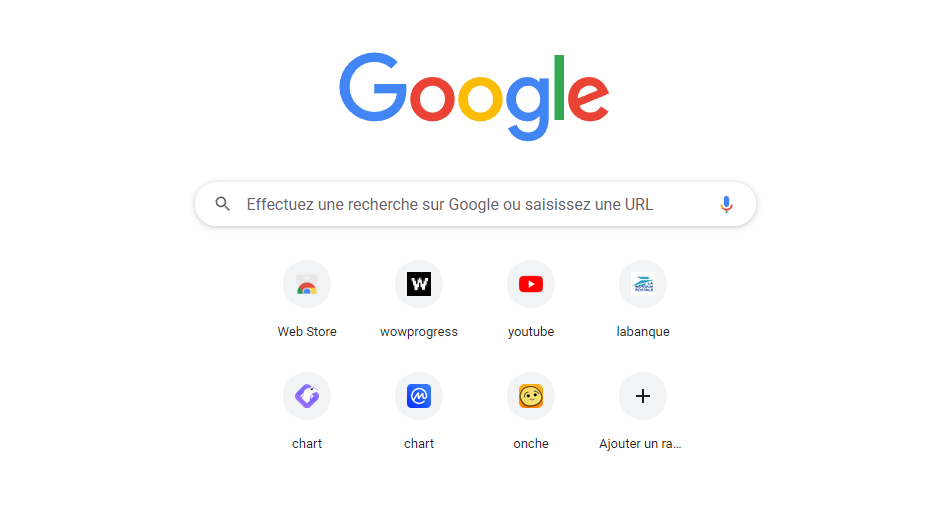The image size is (940, 528).
Task: Launch the red youtube play icon shortcut
Action: pos(531,284)
